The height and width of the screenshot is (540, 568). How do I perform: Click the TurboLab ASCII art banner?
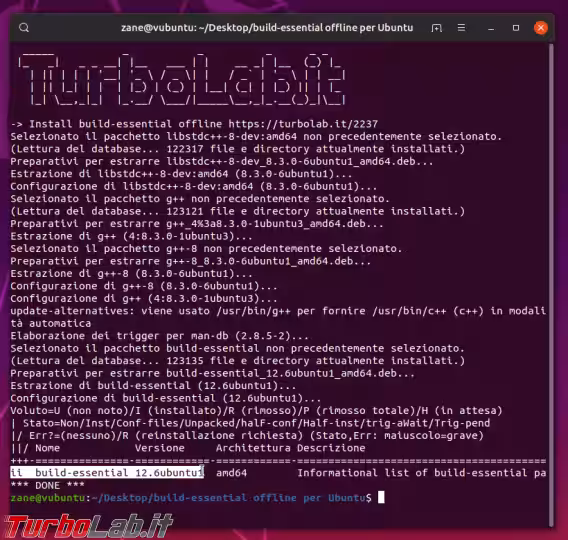[x=182, y=79]
